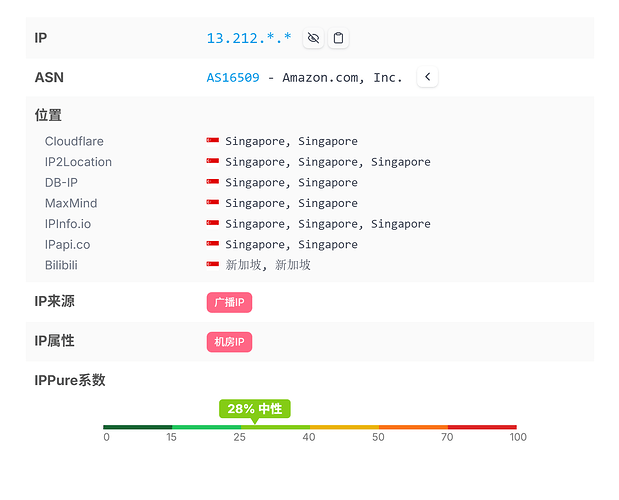This screenshot has width=619, height=500.
Task: Click Singapore flag in DB-IP row
Action: click(213, 182)
